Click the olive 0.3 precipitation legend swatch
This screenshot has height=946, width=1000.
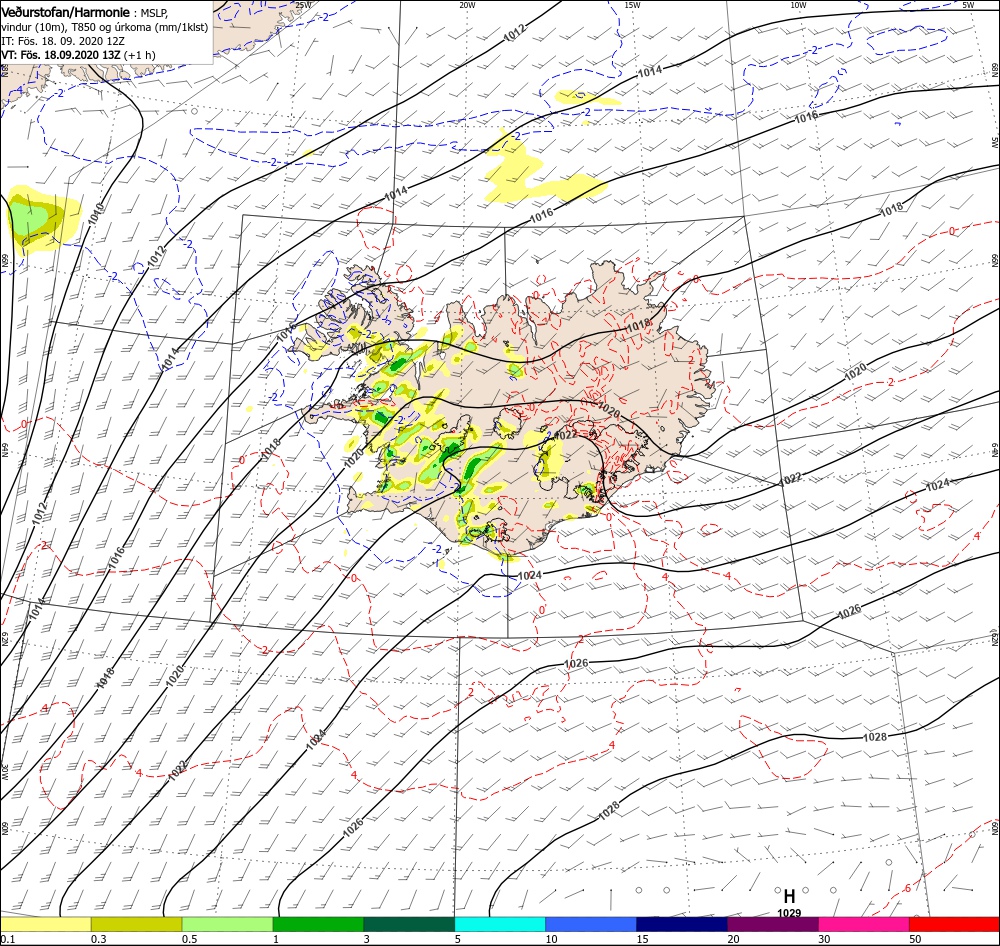point(136,924)
